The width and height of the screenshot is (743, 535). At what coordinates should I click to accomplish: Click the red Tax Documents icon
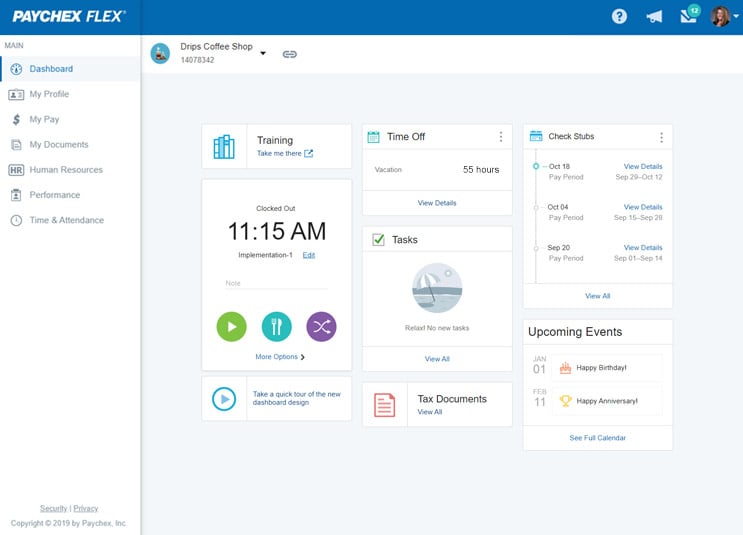[x=384, y=405]
